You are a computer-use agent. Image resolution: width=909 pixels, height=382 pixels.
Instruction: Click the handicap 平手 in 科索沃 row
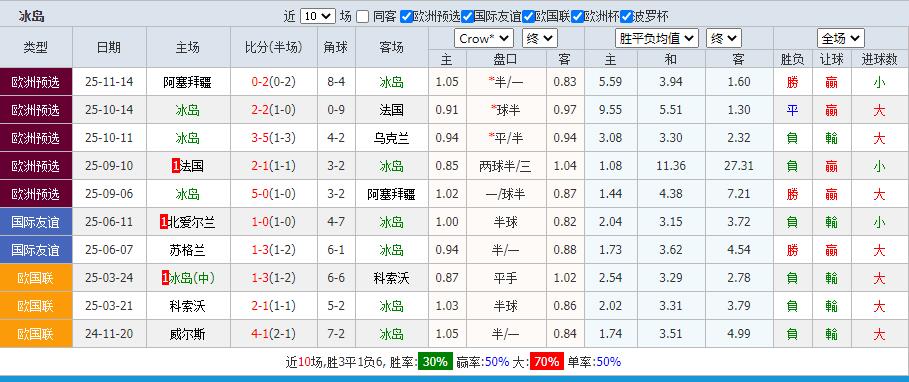[506, 278]
